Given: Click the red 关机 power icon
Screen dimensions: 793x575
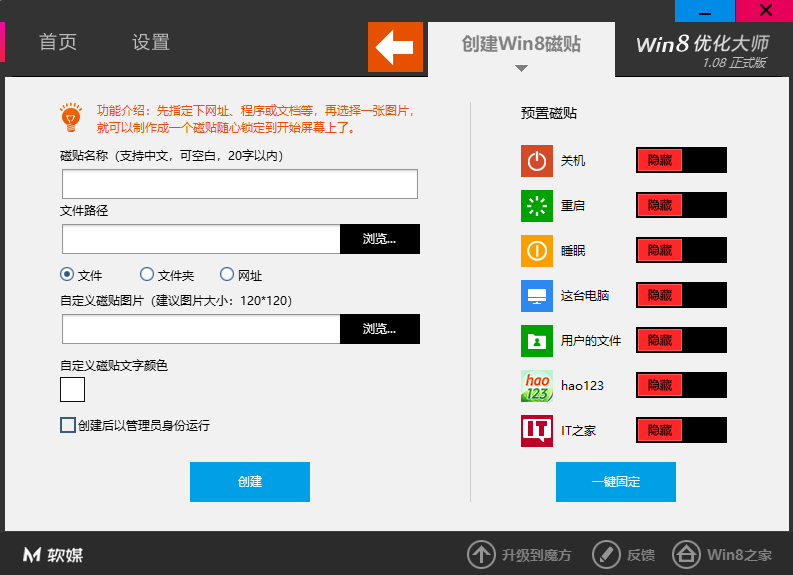Looking at the screenshot, I should coord(537,161).
